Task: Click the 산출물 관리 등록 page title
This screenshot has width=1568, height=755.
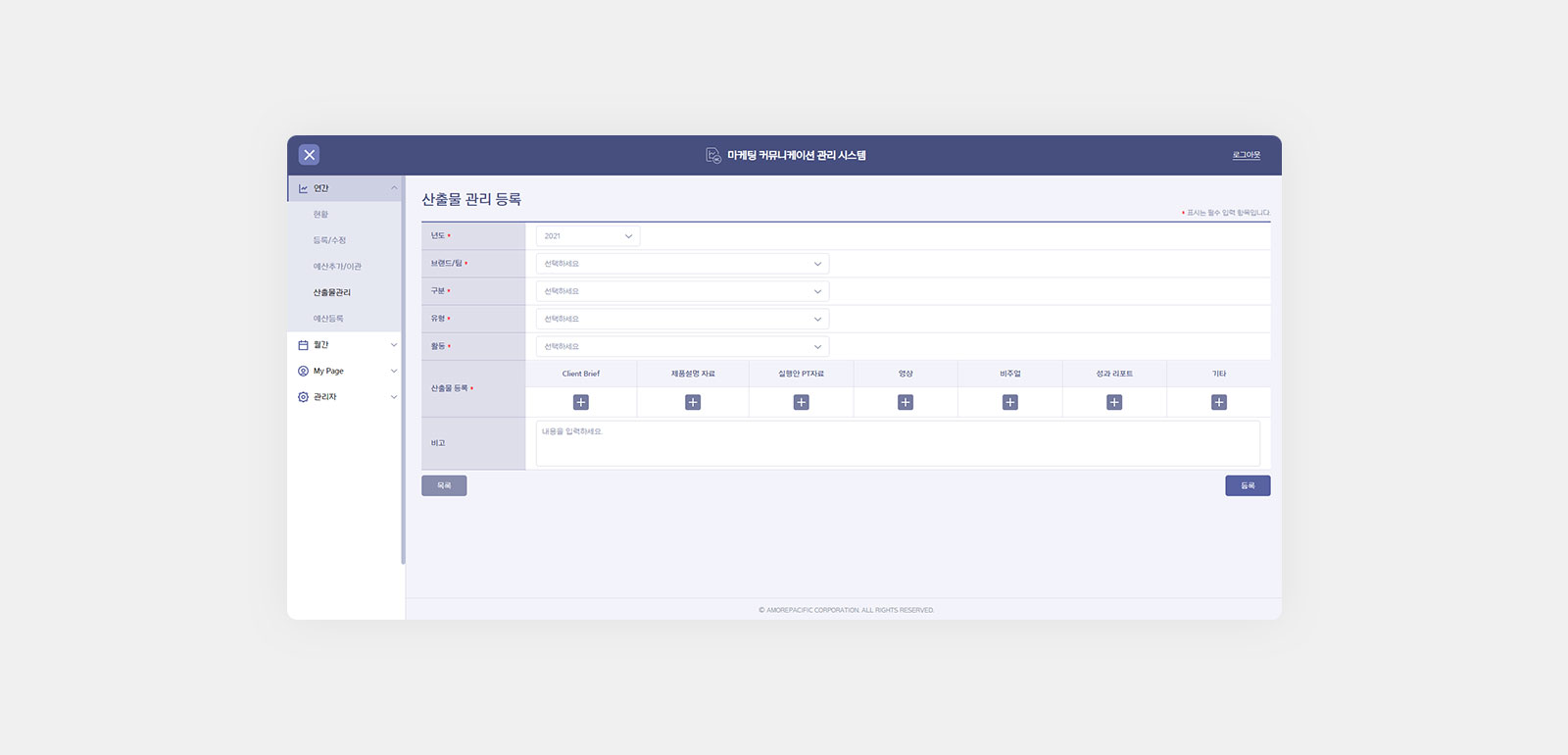Action: (471, 199)
